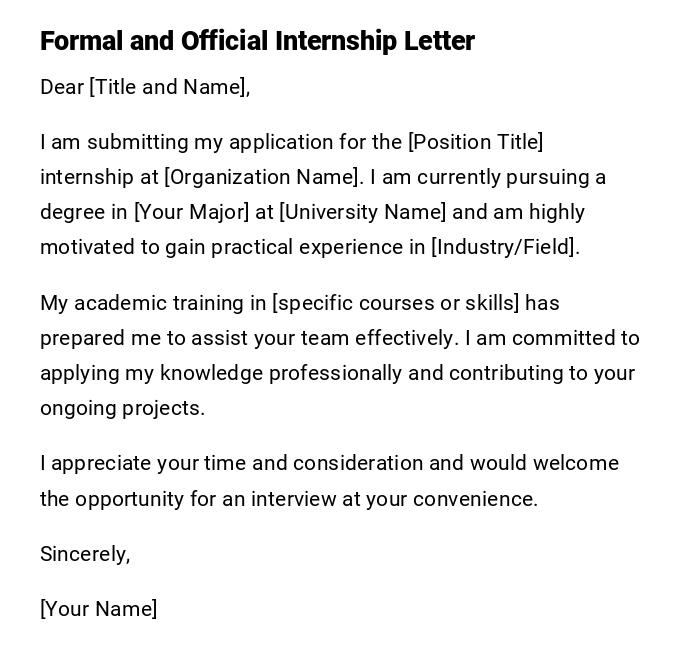Click the '[specific courses or skills]' placeholder
The image size is (700, 671).
coord(396,303)
